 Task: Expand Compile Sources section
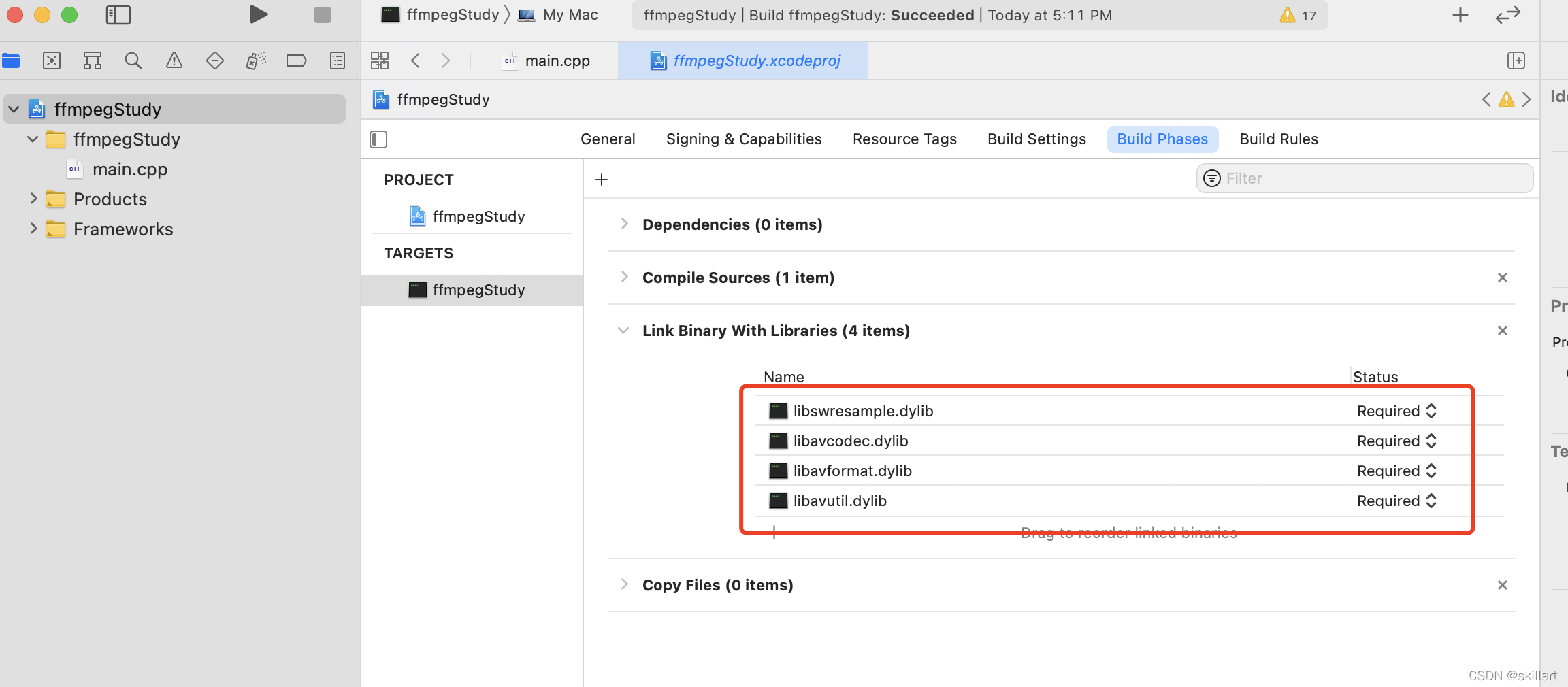click(x=624, y=277)
